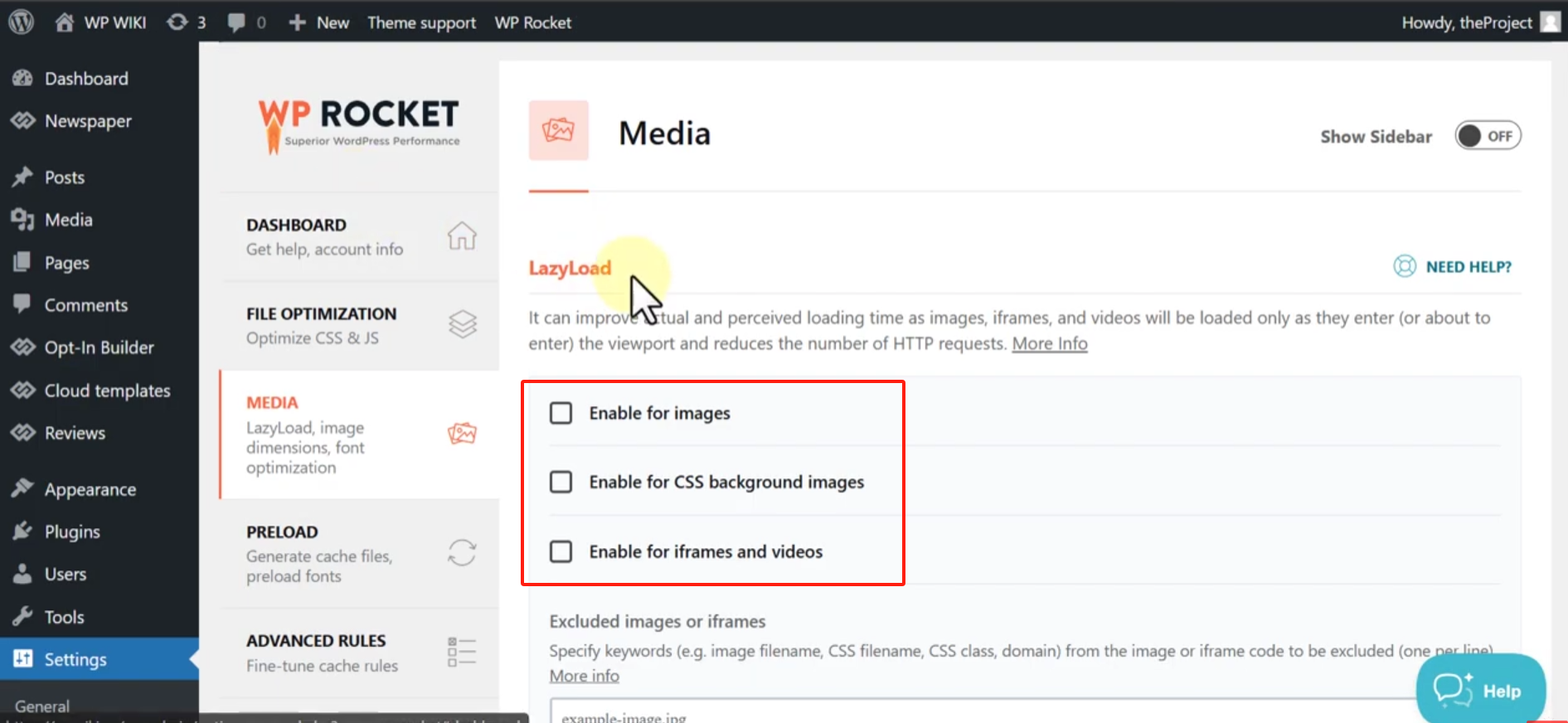The height and width of the screenshot is (723, 1568).
Task: Click the Preload refresh arrows icon
Action: pyautogui.click(x=462, y=552)
